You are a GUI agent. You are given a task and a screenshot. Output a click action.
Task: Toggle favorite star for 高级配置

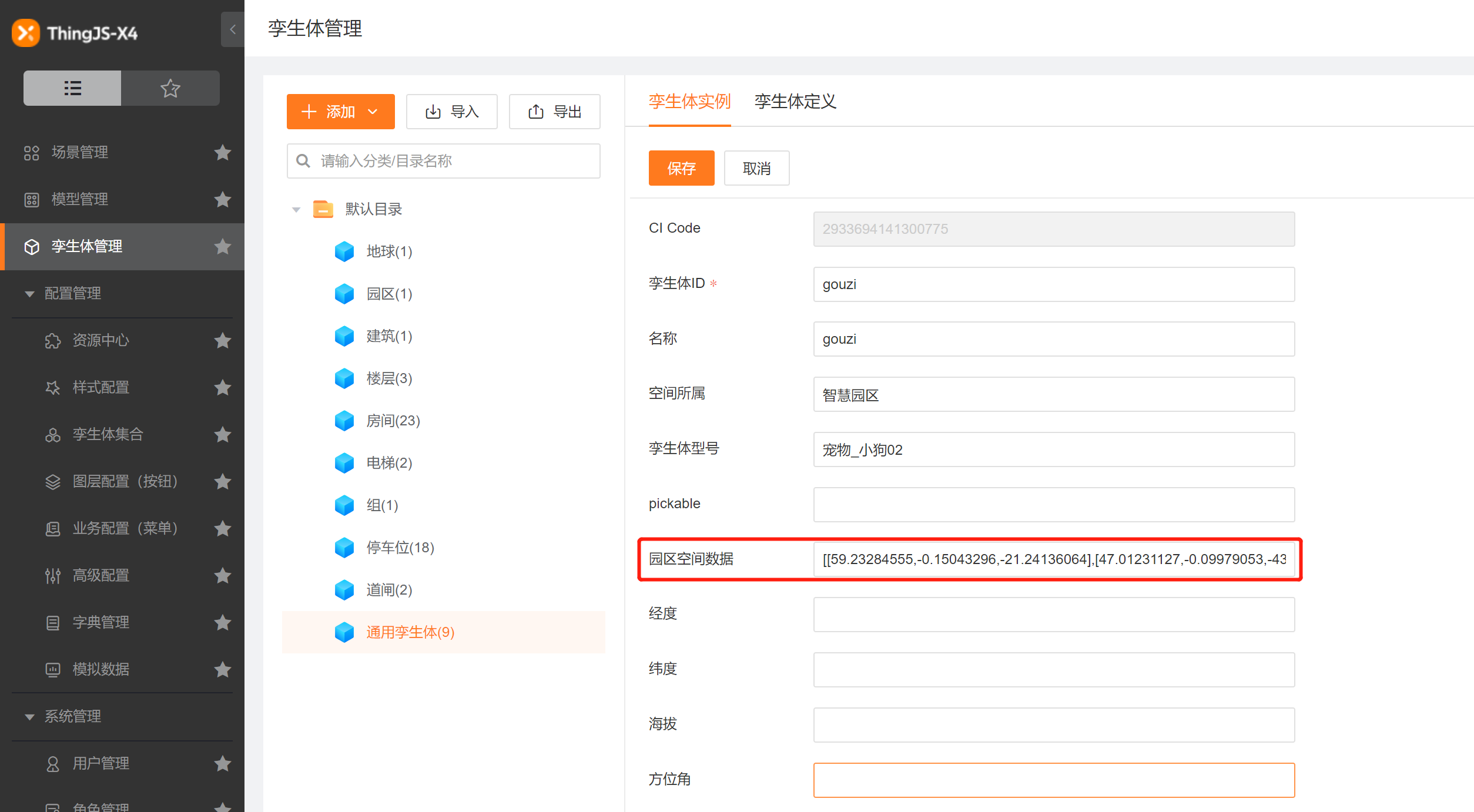click(x=222, y=575)
